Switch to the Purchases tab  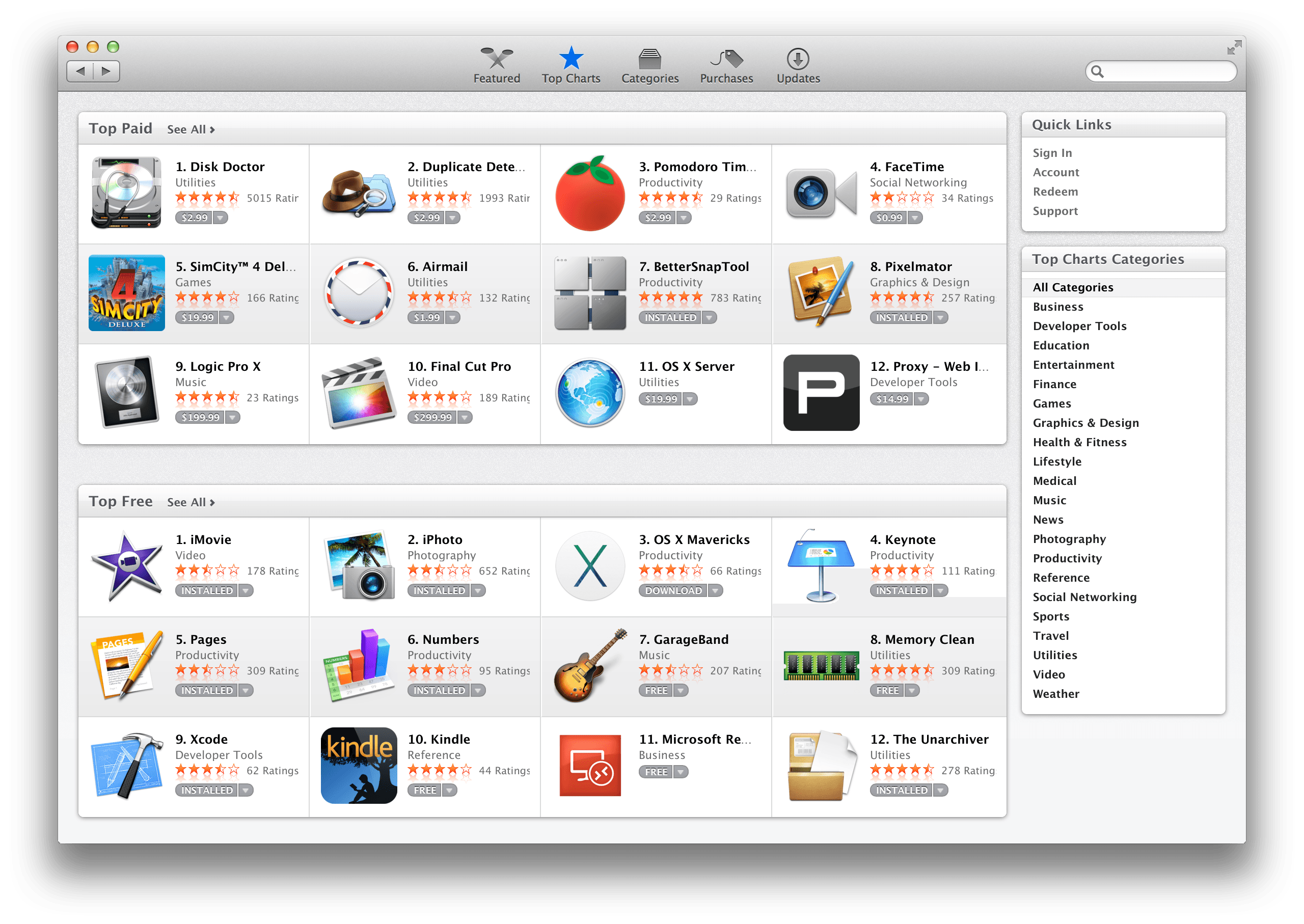[726, 66]
